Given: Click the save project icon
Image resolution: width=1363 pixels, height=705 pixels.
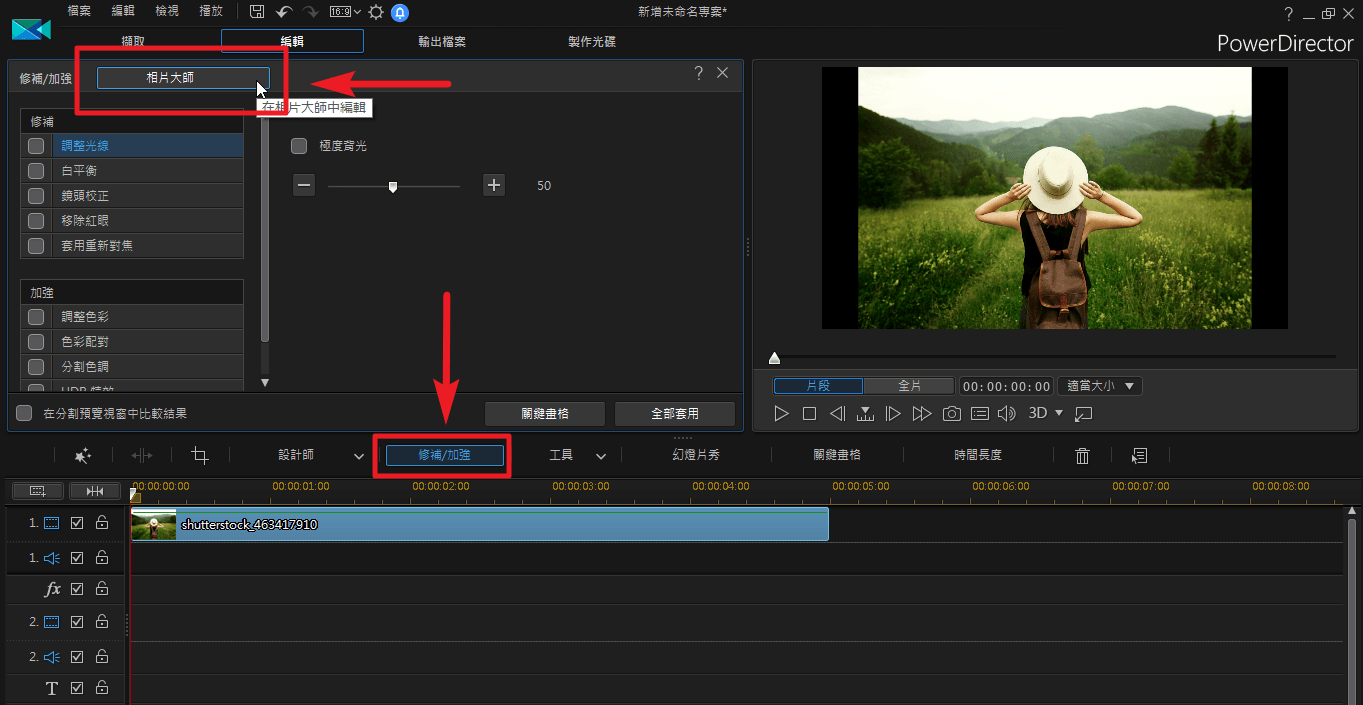Looking at the screenshot, I should (257, 12).
